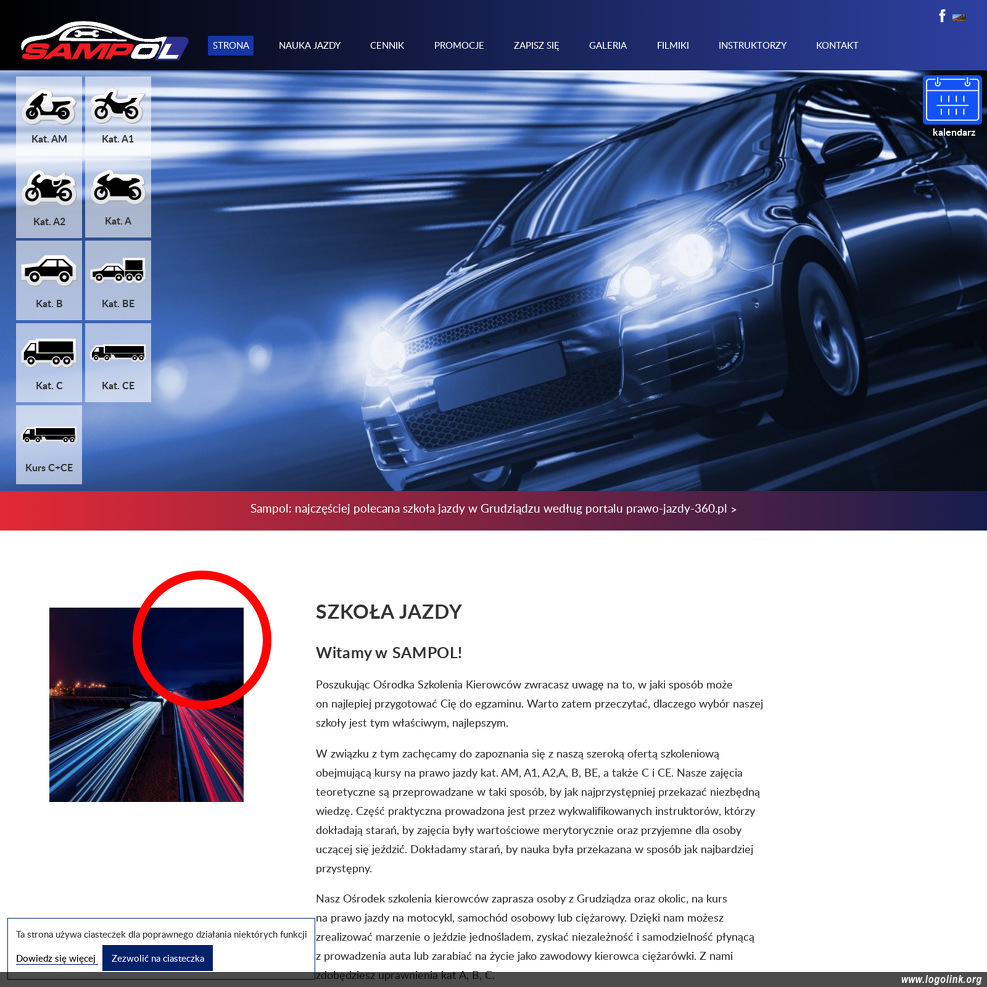
Task: Go to the STRONA menu item
Action: [x=230, y=45]
